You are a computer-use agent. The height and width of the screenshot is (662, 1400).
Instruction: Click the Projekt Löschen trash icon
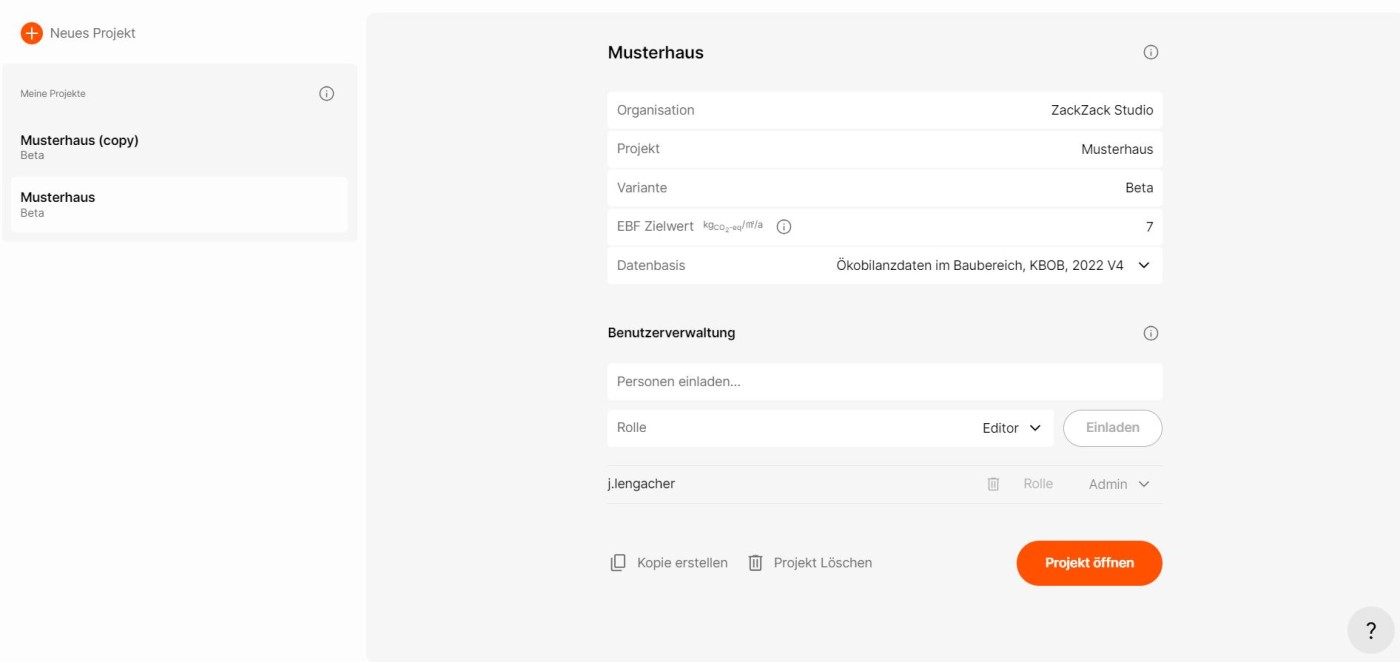click(756, 563)
